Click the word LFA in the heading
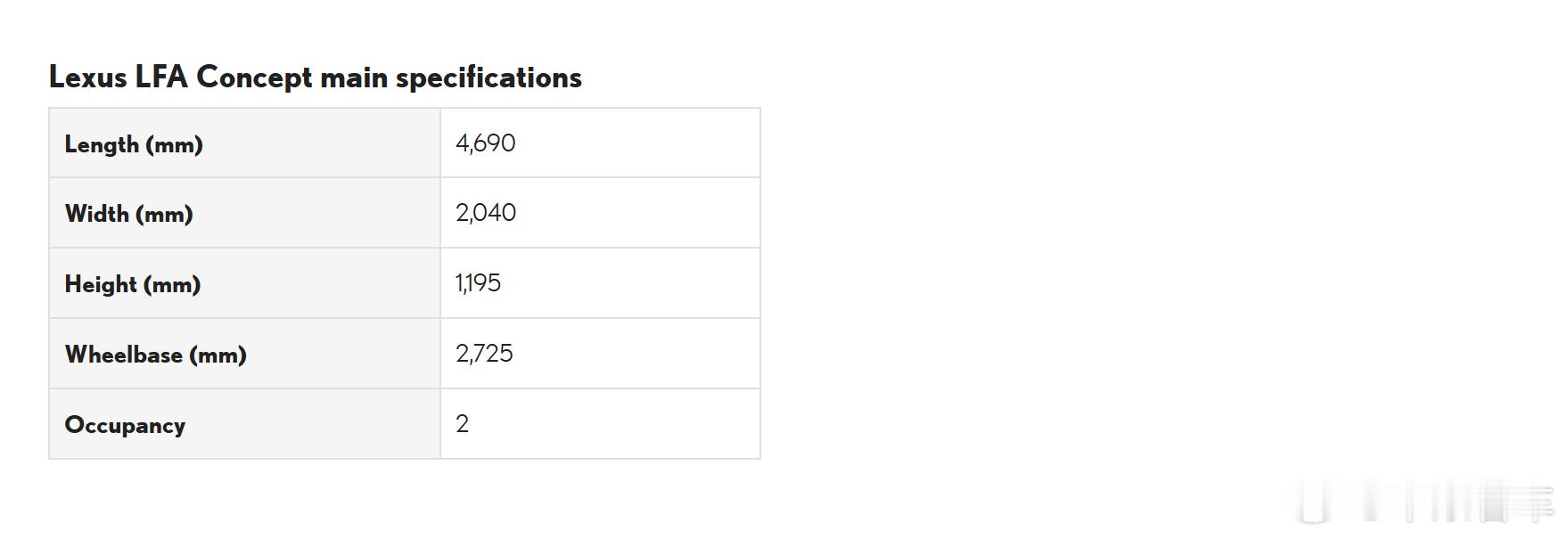The height and width of the screenshot is (539, 1568). point(161,78)
